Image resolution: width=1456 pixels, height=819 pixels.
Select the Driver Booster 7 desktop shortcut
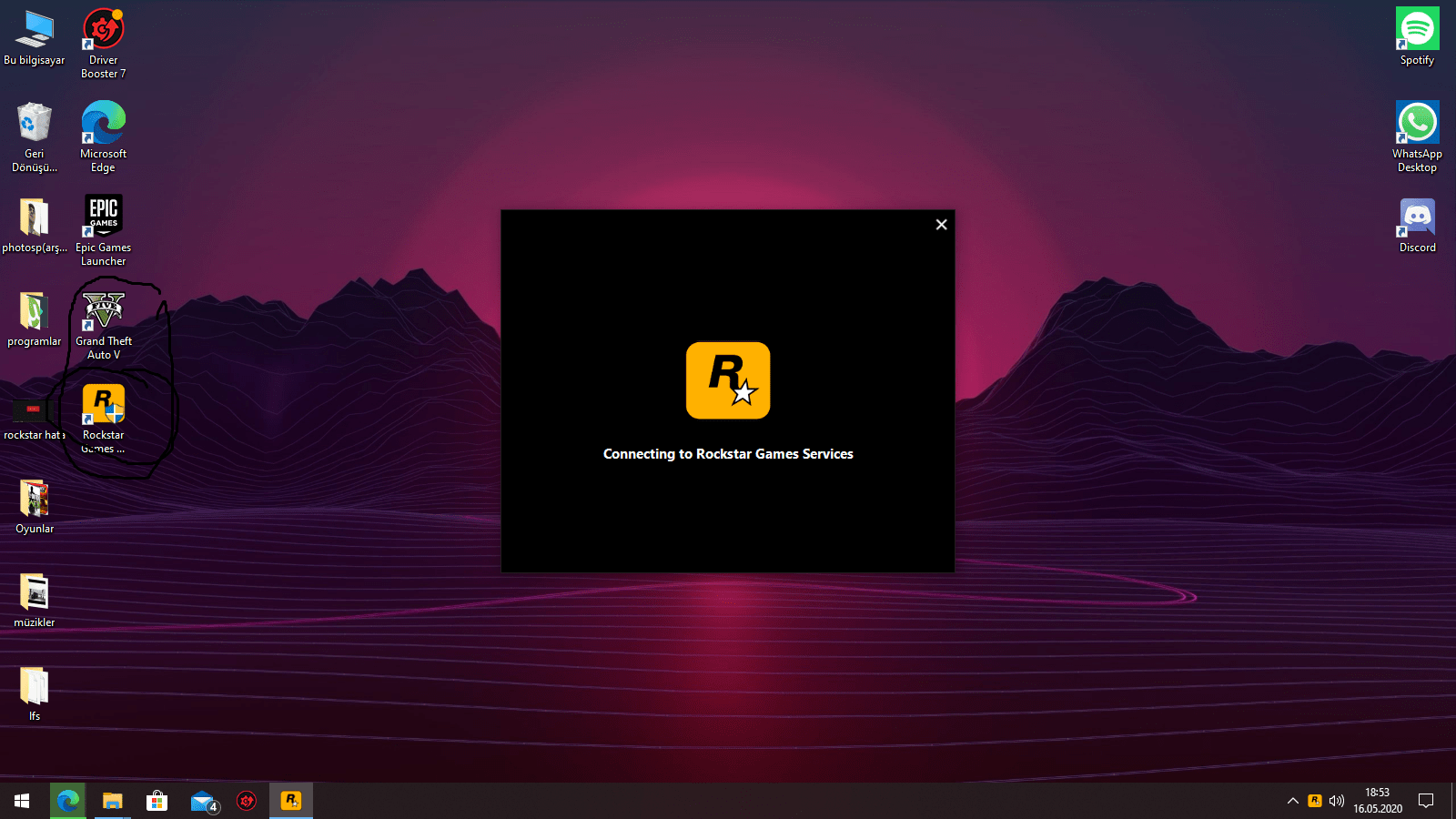(x=104, y=44)
